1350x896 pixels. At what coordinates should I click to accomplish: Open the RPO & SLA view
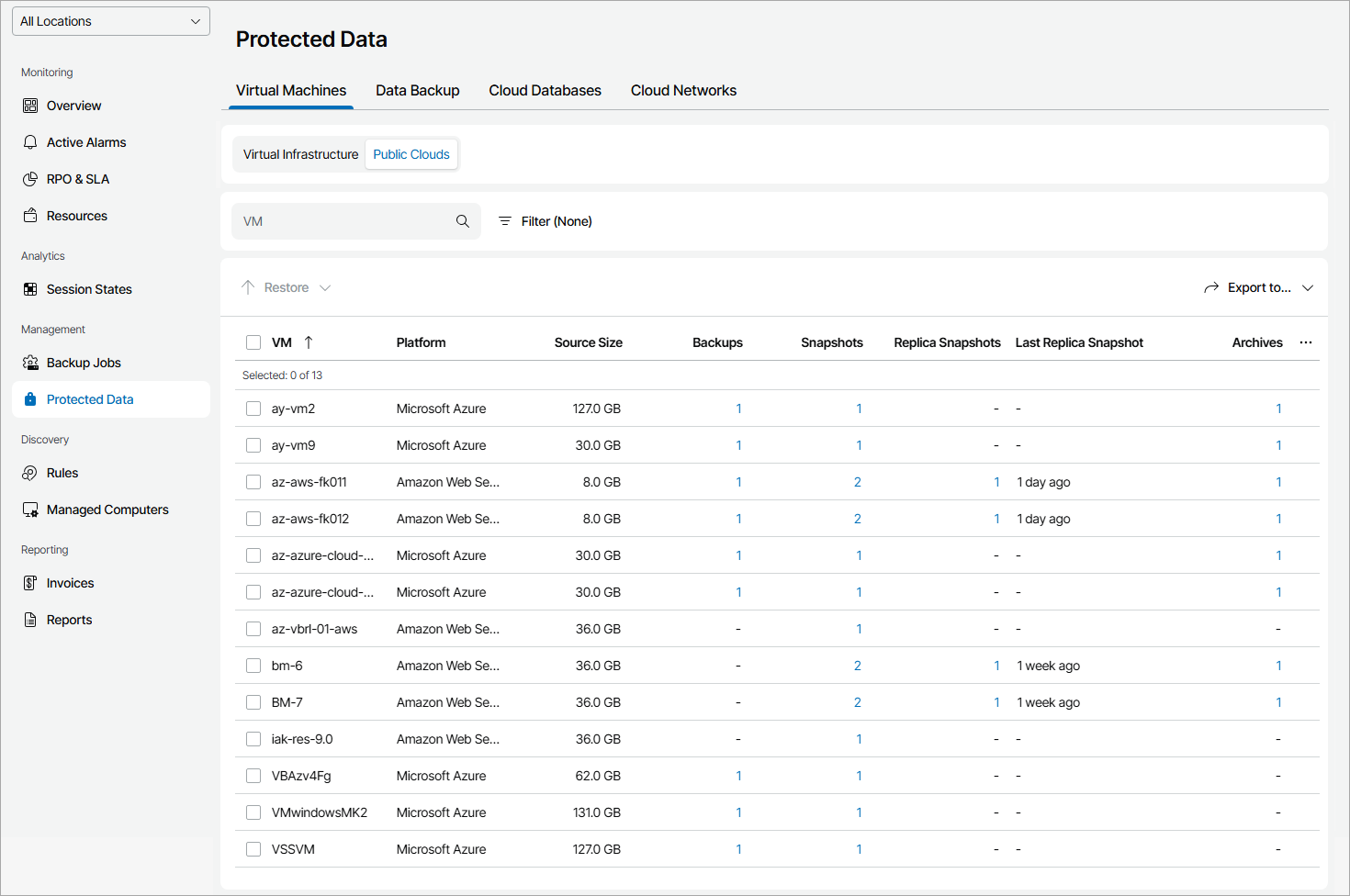(31, 178)
